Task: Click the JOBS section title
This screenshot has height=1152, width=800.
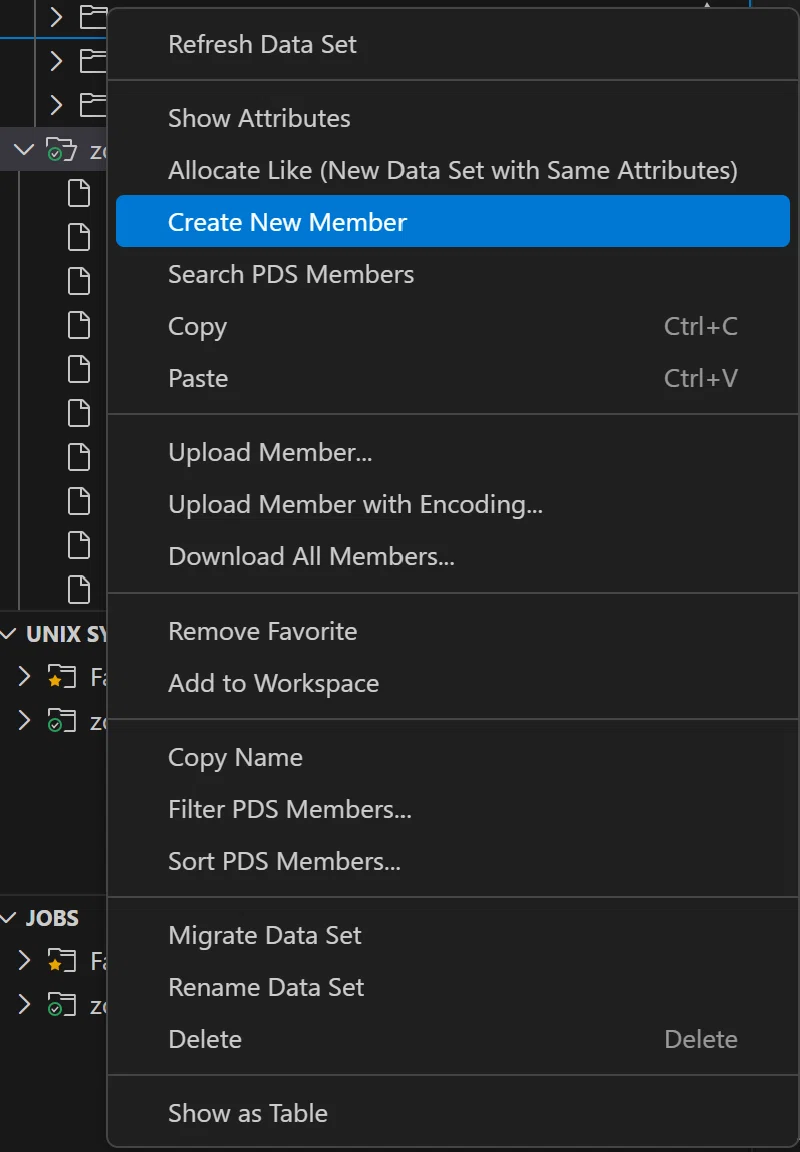Action: pos(52,918)
